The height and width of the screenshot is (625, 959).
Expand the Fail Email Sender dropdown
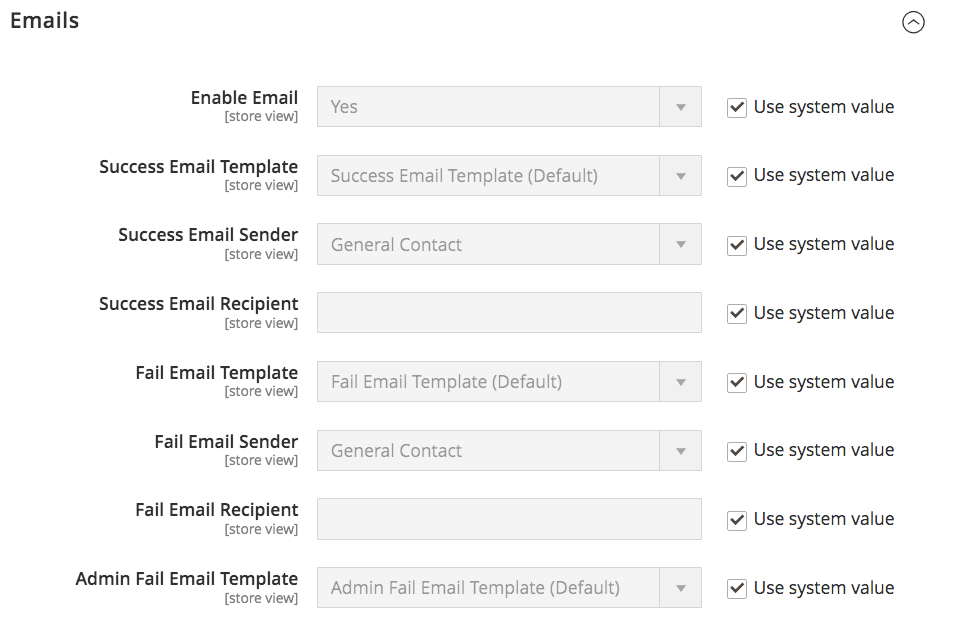[x=509, y=451]
